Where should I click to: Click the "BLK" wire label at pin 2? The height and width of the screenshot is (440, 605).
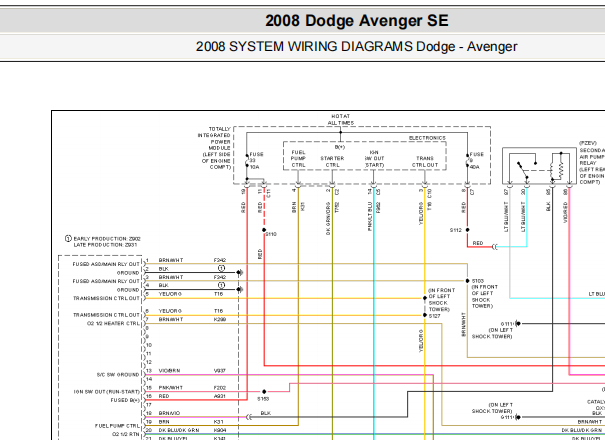tap(164, 269)
